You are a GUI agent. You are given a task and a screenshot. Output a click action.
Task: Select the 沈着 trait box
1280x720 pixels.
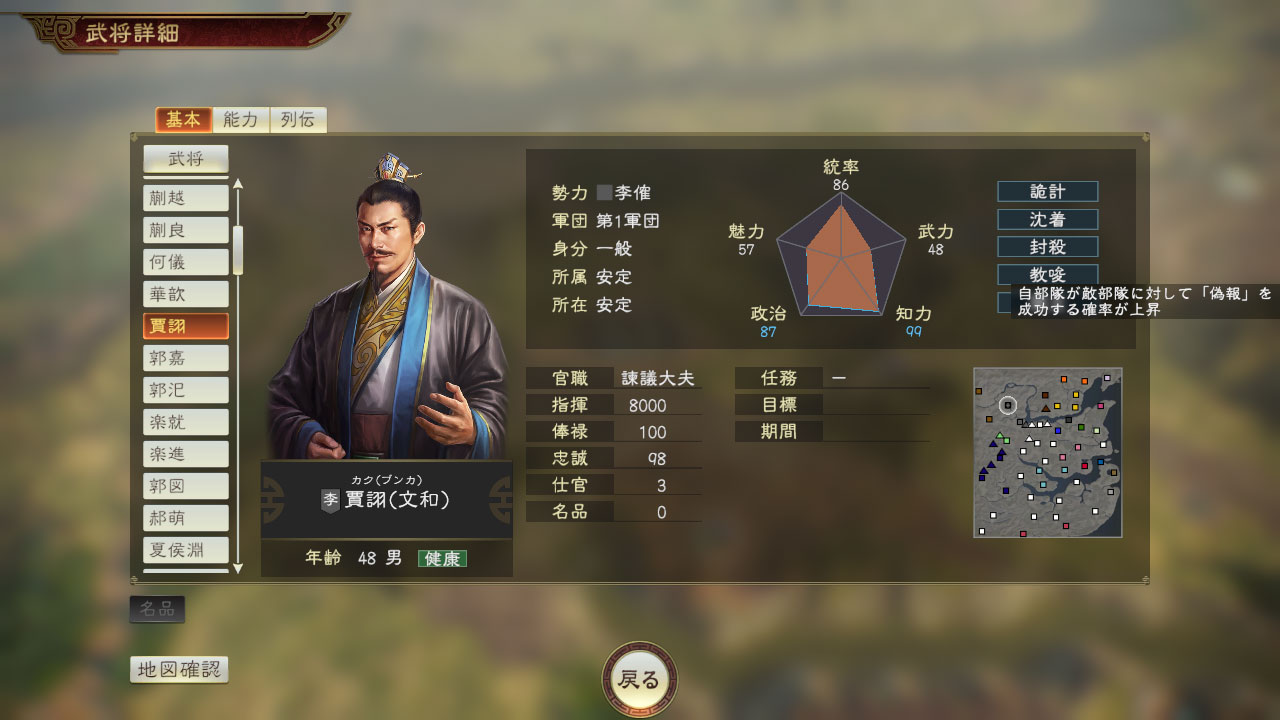(x=1047, y=219)
